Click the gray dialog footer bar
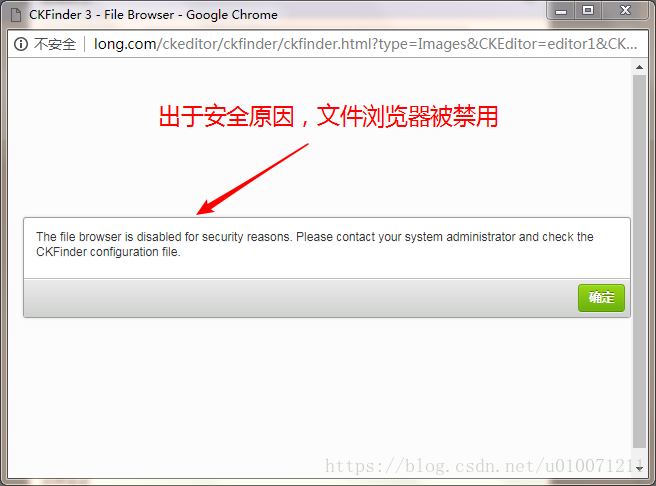656x486 pixels. [327, 298]
